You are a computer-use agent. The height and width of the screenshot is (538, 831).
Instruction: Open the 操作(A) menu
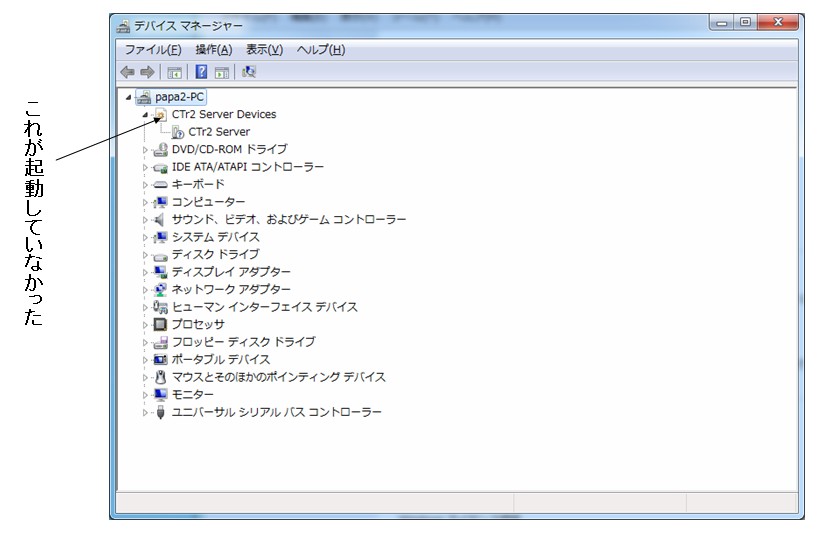pos(214,50)
